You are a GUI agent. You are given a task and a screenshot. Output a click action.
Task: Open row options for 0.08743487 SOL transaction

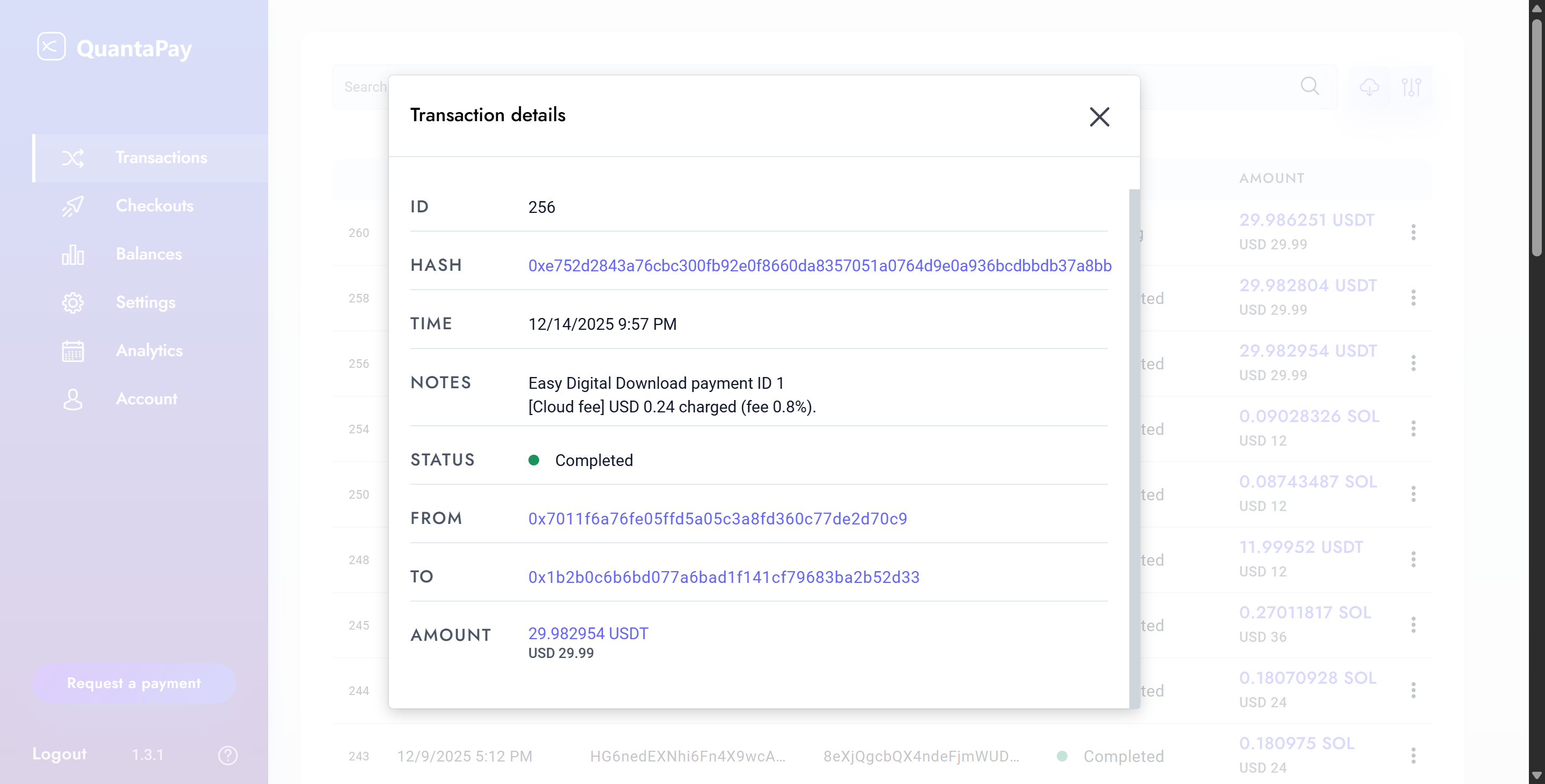tap(1414, 494)
